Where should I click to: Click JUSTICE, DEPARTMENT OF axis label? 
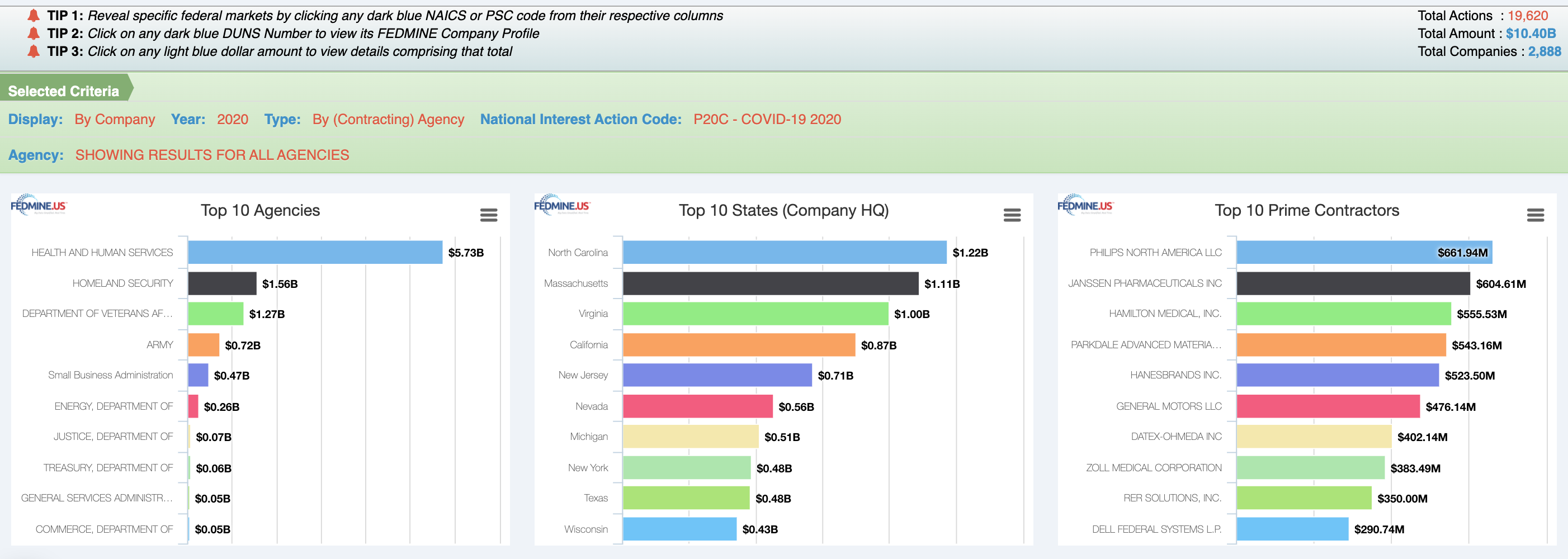tap(113, 437)
